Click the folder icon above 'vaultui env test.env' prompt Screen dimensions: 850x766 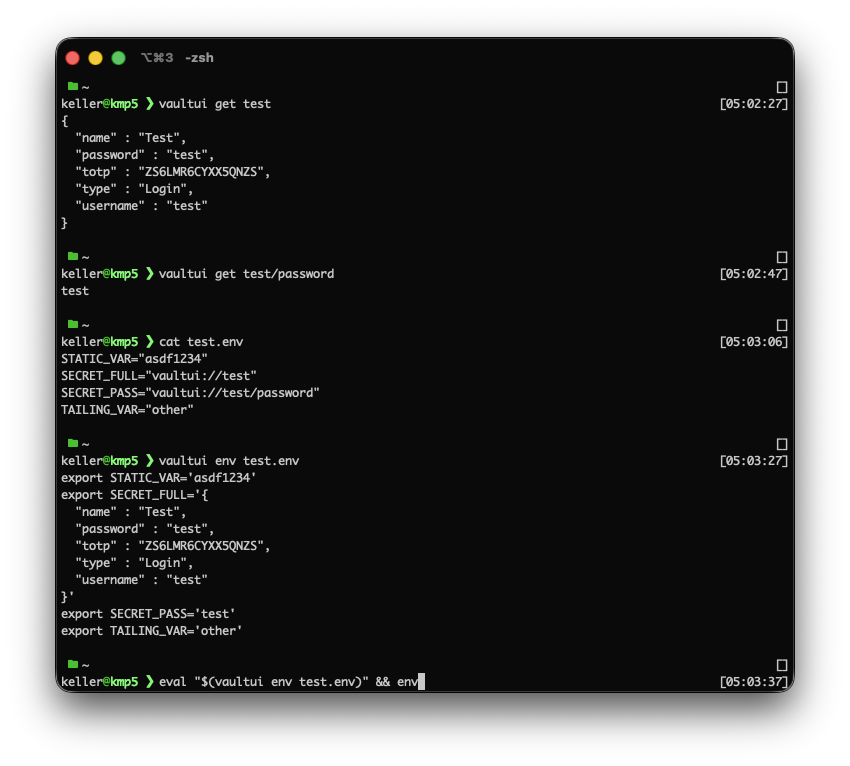[73, 443]
